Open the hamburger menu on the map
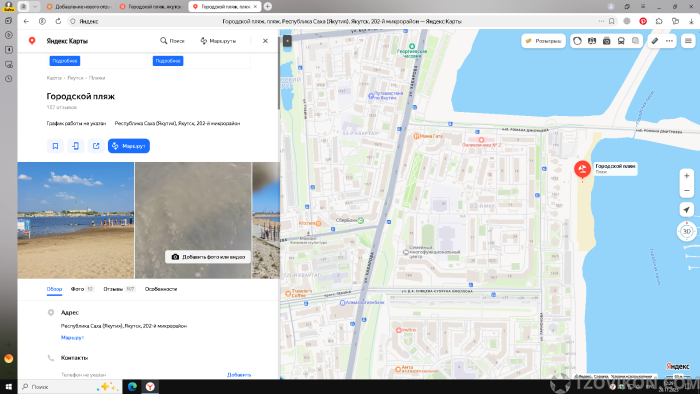The width and height of the screenshot is (700, 394). [x=688, y=41]
